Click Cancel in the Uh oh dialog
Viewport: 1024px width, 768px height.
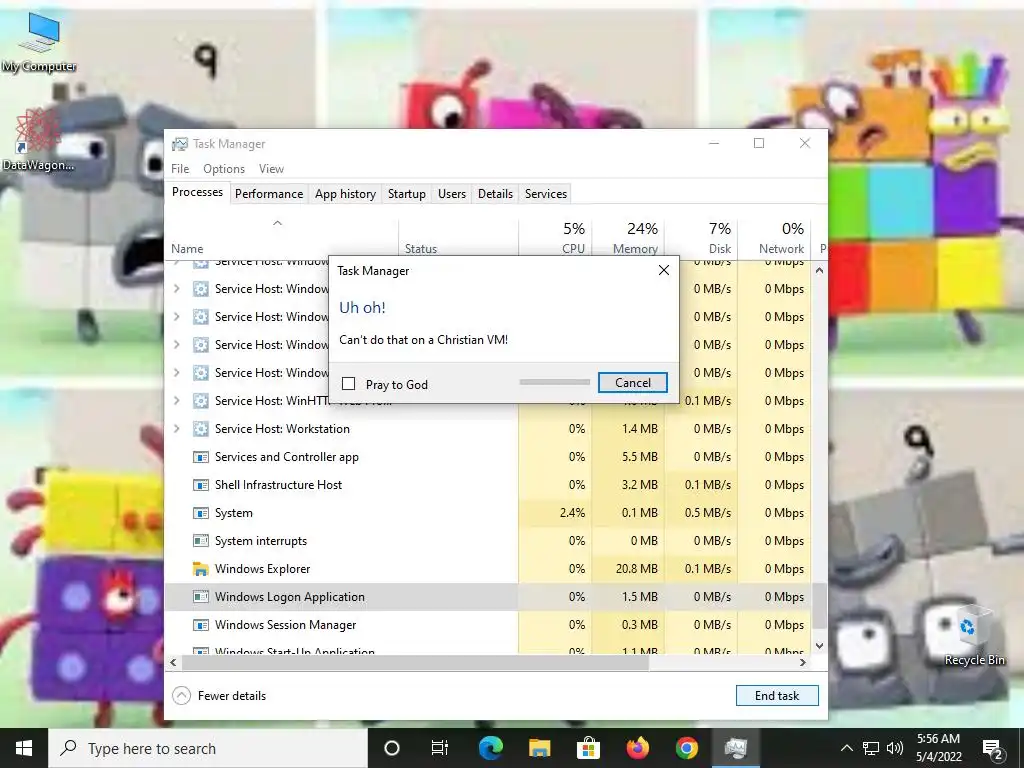coord(632,383)
